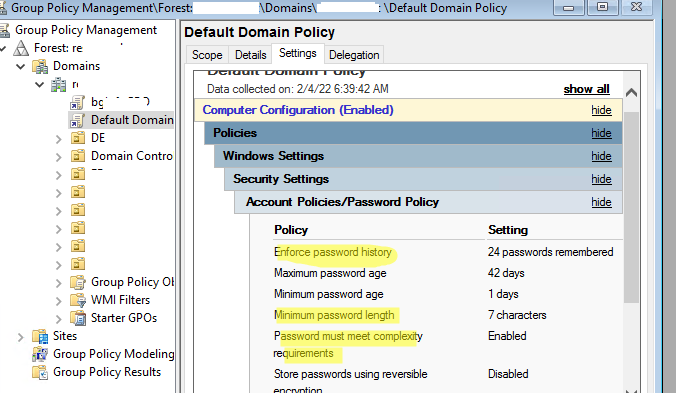Screen dimensions: 676x393
Task: Expand the Group Policy Objects node
Action: pos(59,283)
